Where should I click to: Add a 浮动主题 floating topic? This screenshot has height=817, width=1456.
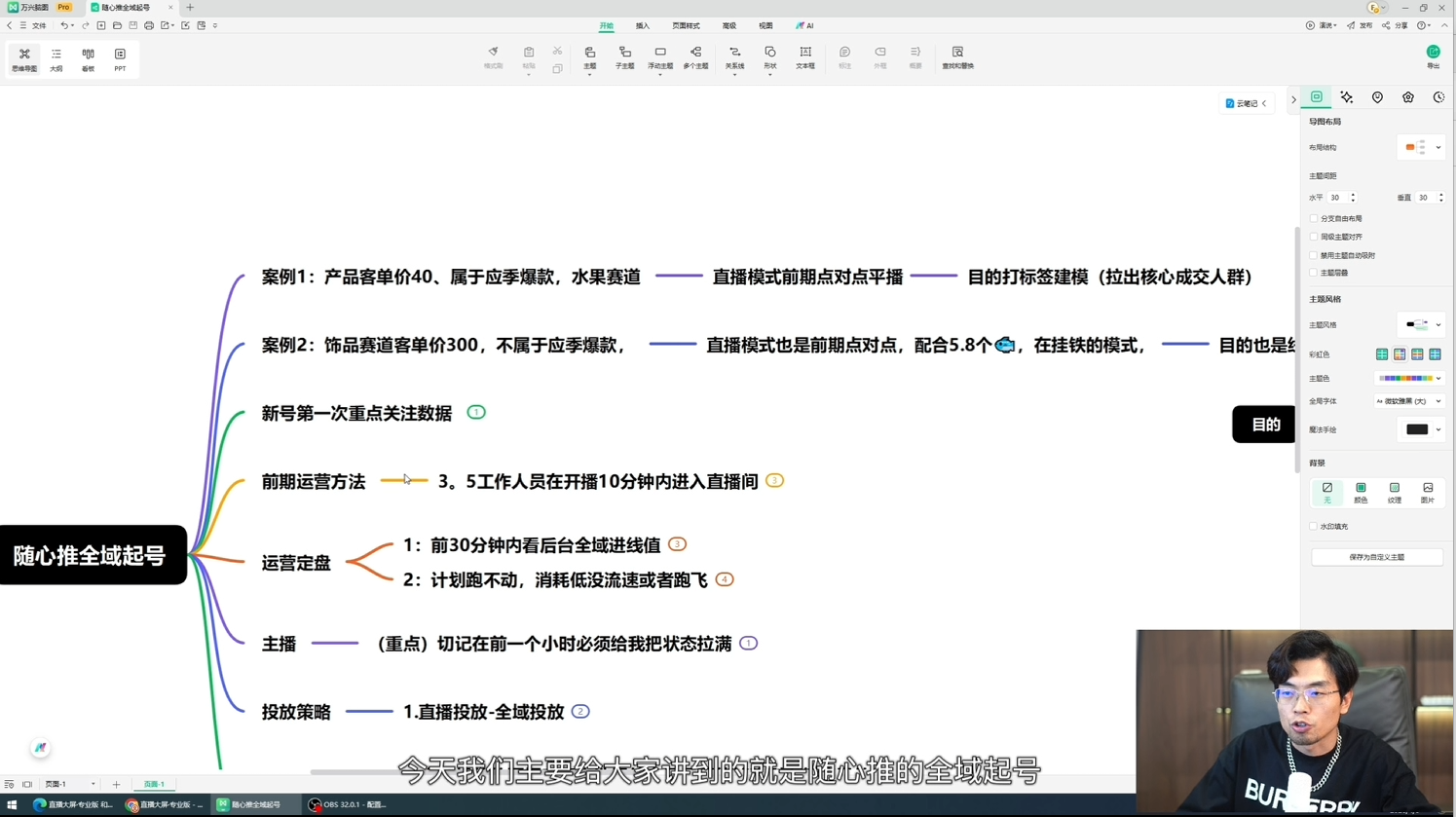660,57
